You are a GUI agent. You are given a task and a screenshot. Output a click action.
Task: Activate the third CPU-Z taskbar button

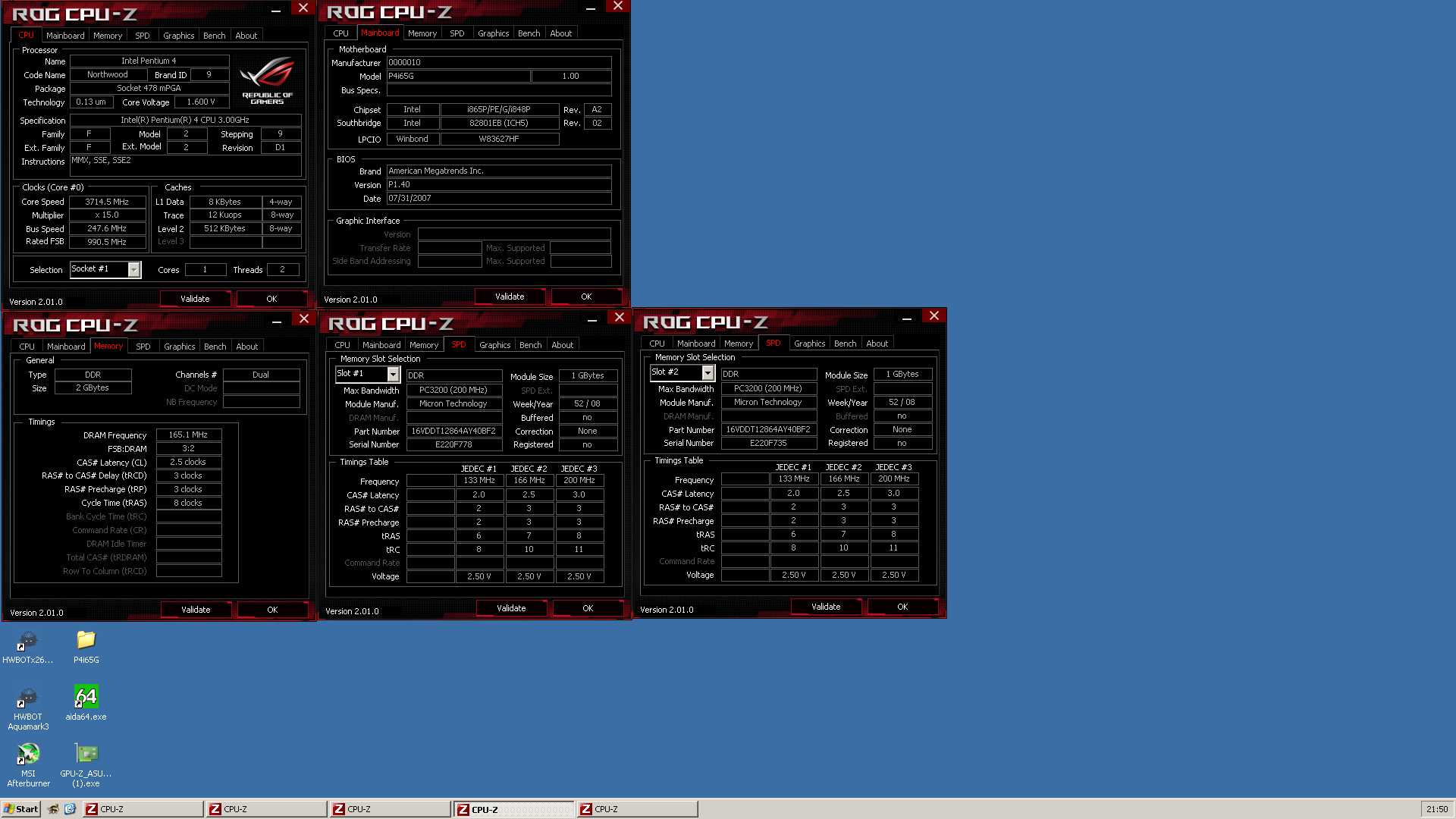390,809
